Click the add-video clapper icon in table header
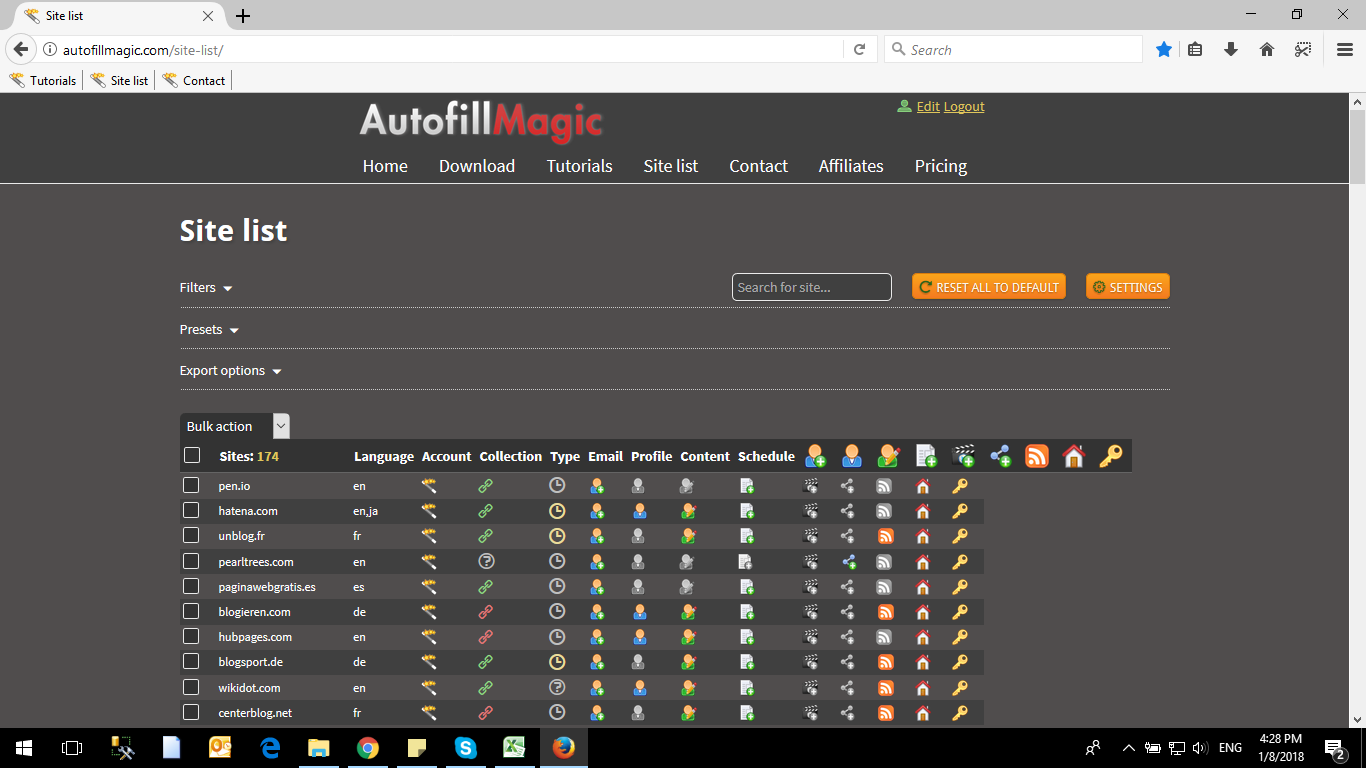 pos(964,456)
